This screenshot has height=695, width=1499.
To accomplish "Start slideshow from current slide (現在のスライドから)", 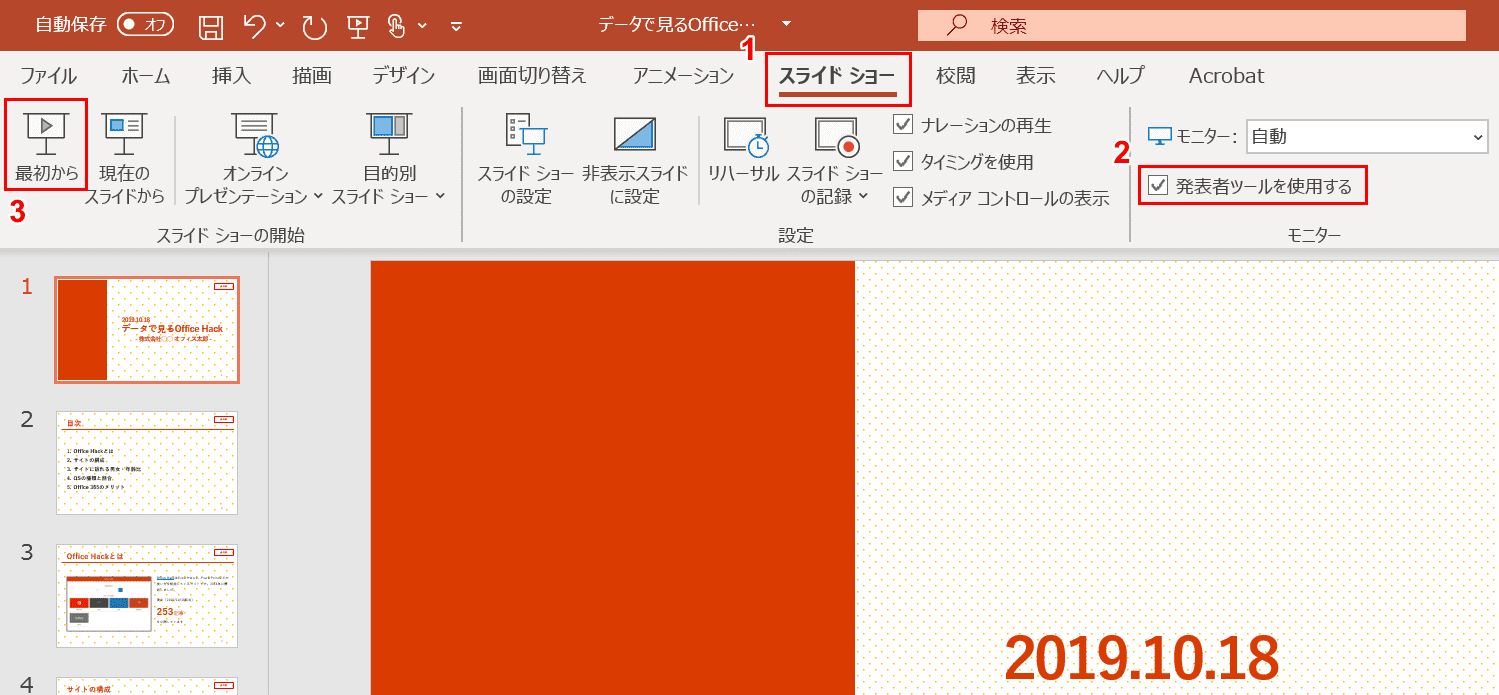I will click(x=125, y=157).
